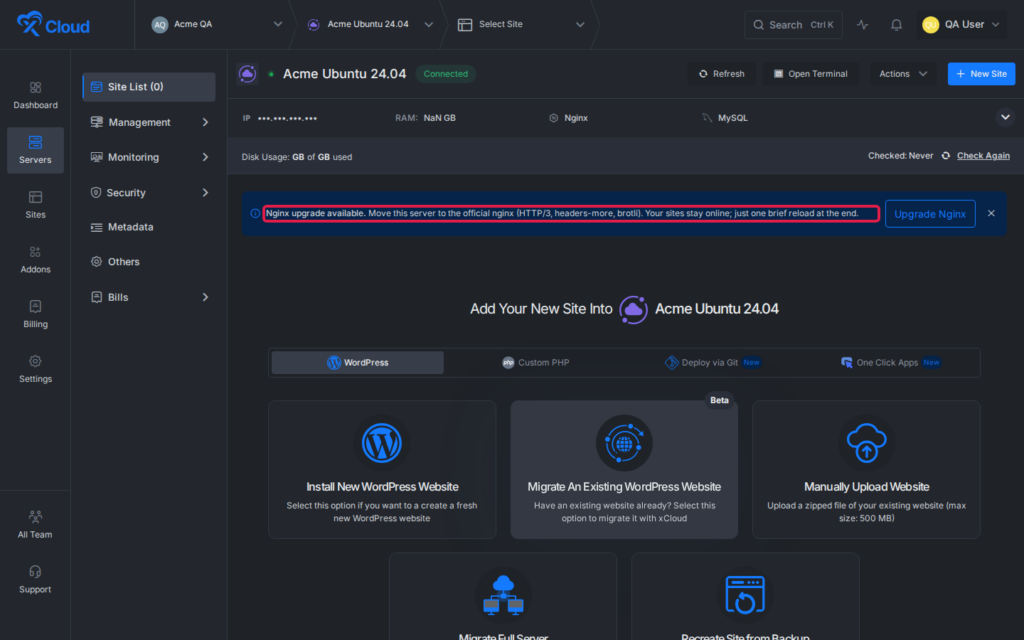1024x640 pixels.
Task: Click the refresh icon beside Check Again
Action: pyautogui.click(x=945, y=155)
